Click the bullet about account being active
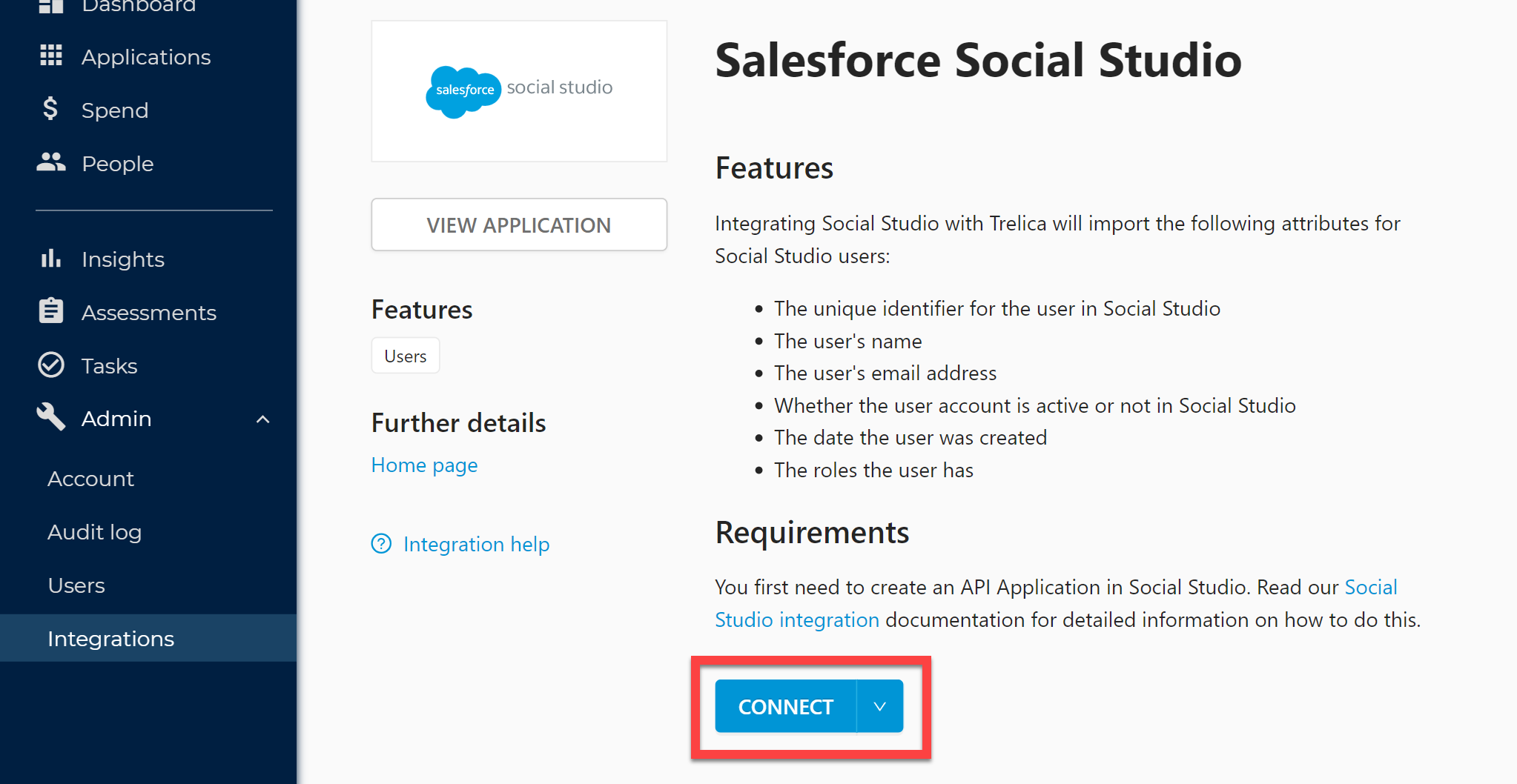The image size is (1517, 784). click(1035, 406)
